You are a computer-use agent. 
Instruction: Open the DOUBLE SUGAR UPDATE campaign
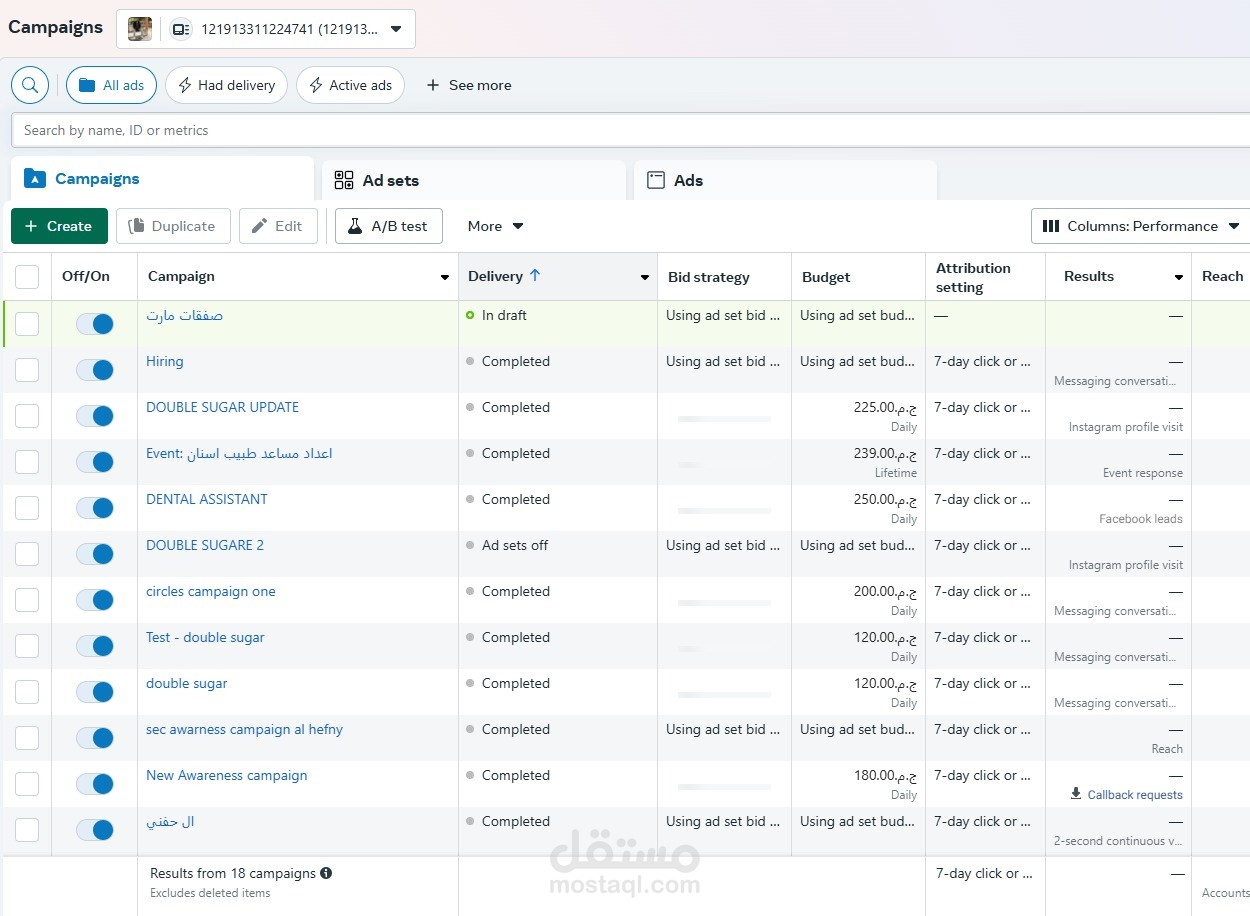tap(222, 407)
